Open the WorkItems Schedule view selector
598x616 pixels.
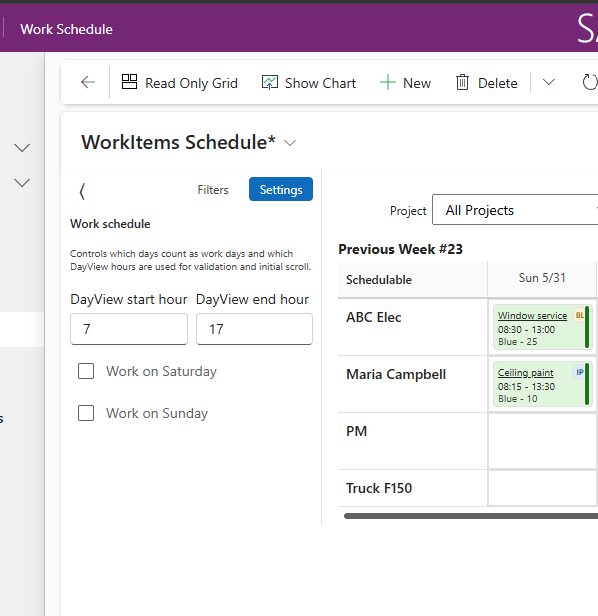coord(290,143)
